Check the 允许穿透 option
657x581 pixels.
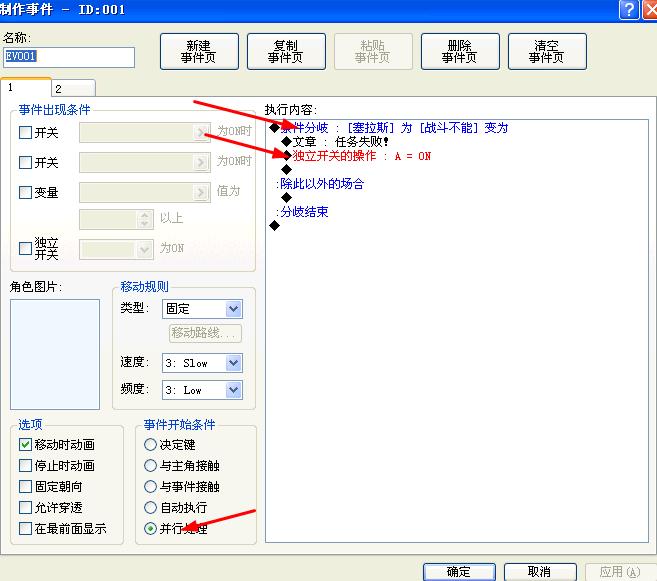[26, 508]
